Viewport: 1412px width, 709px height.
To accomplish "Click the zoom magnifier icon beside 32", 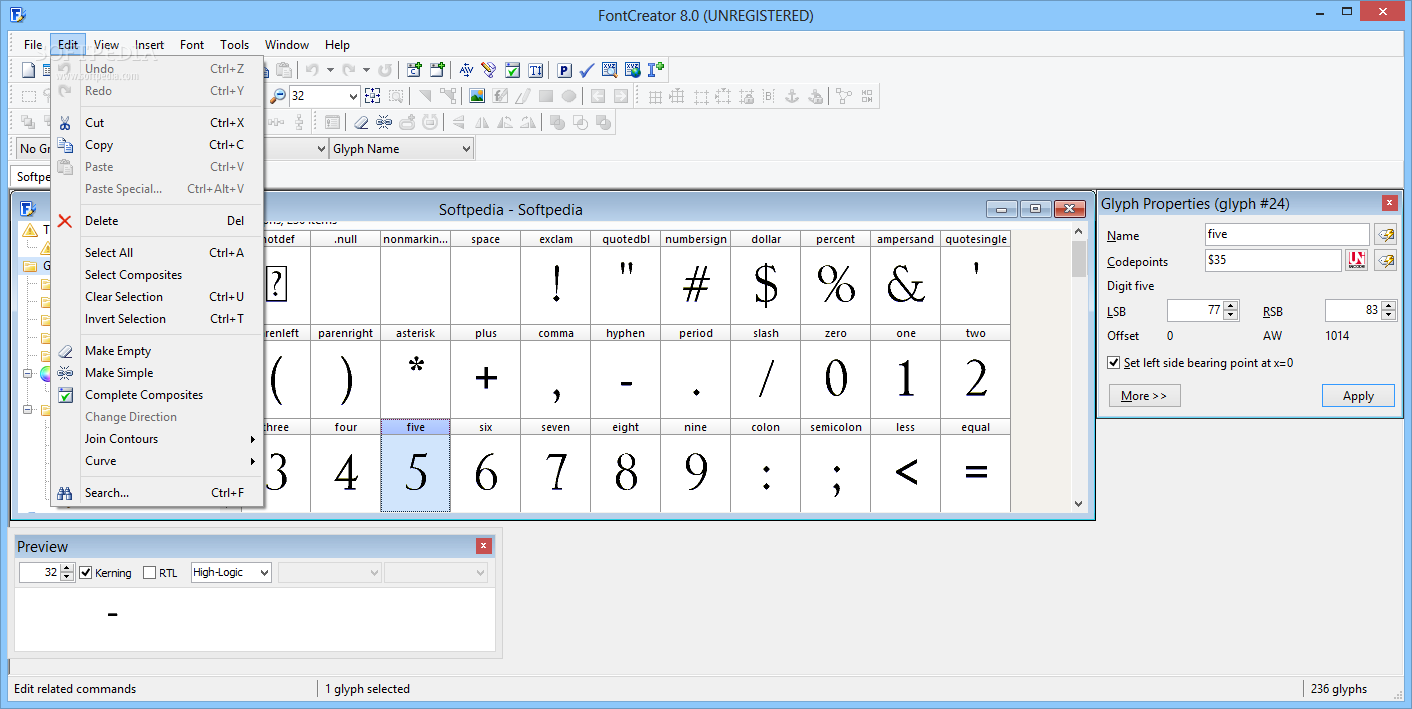I will pos(278,96).
